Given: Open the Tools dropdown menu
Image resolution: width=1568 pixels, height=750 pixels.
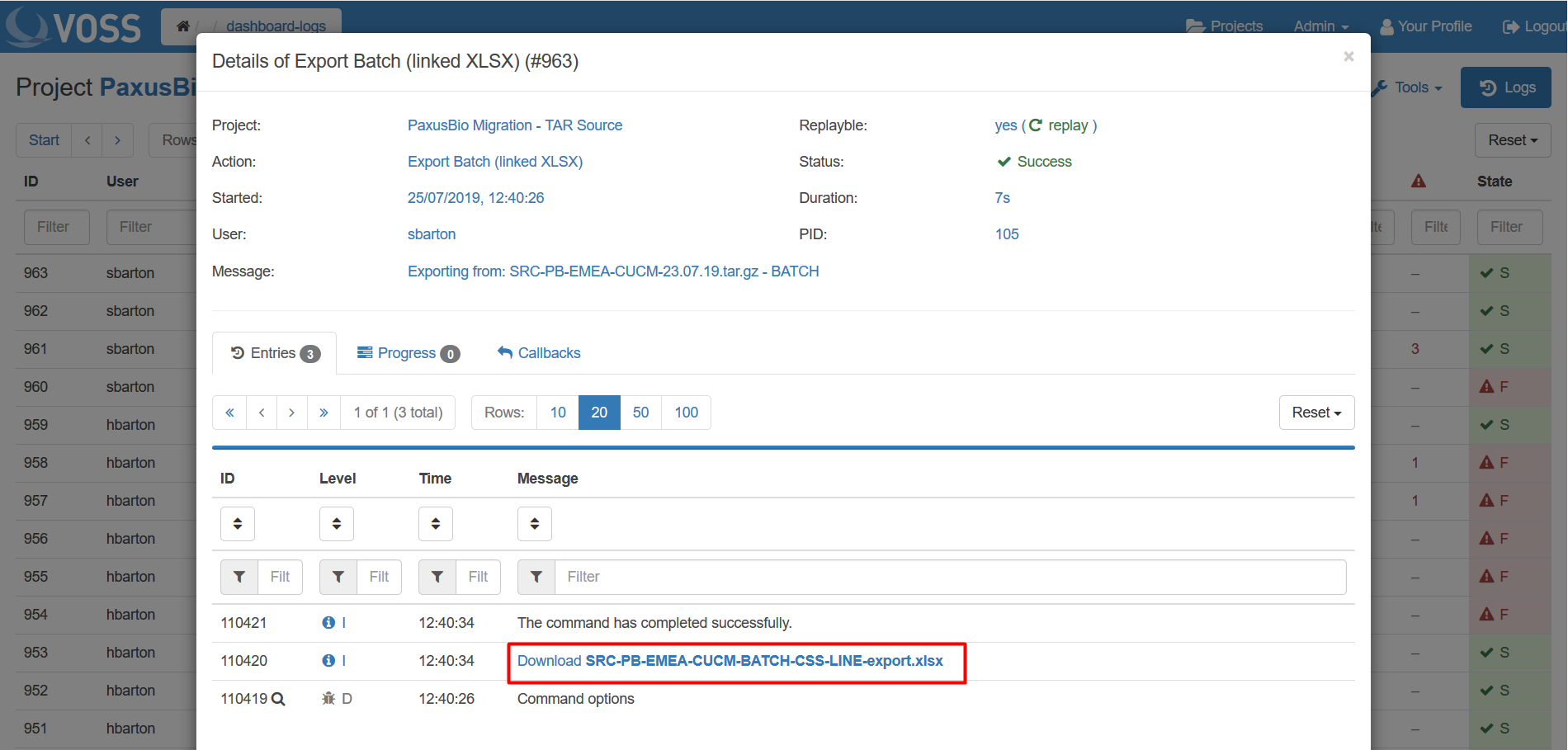Looking at the screenshot, I should 1410,87.
